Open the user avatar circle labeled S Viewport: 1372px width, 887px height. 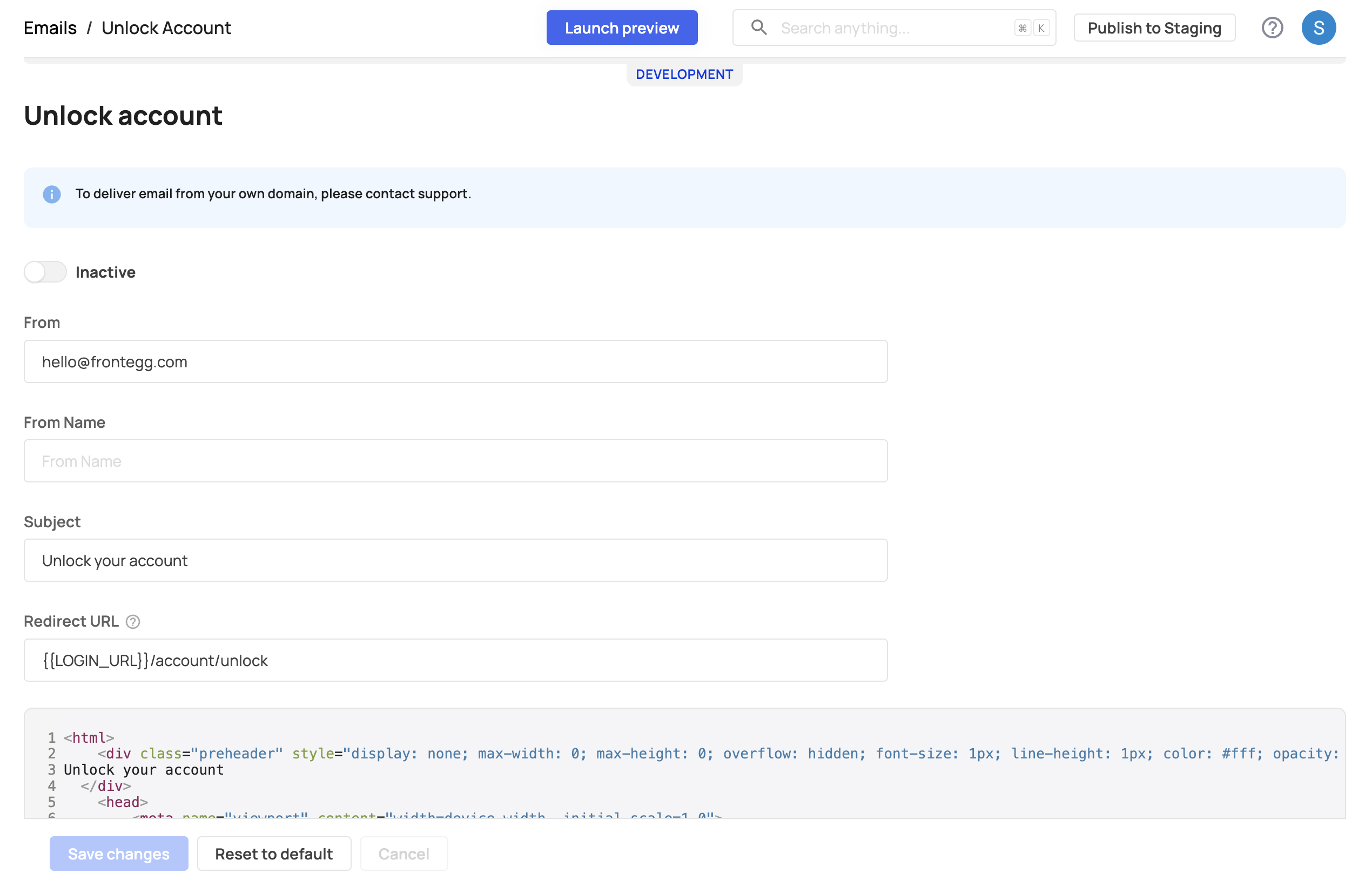[x=1319, y=27]
